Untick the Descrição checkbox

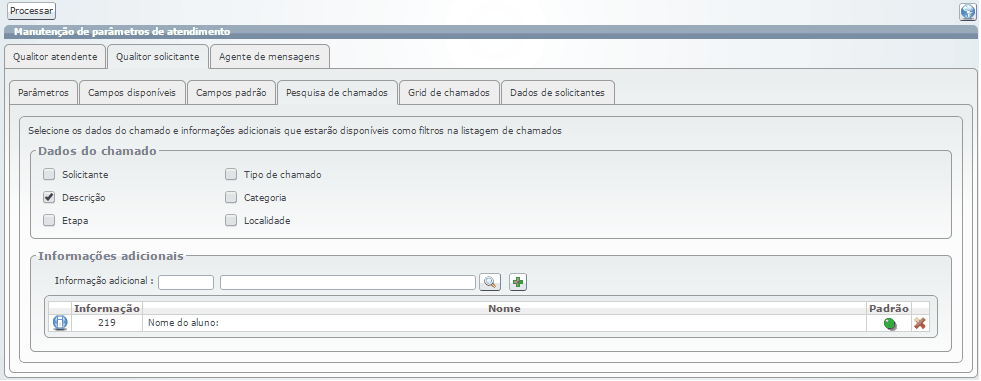(x=49, y=198)
